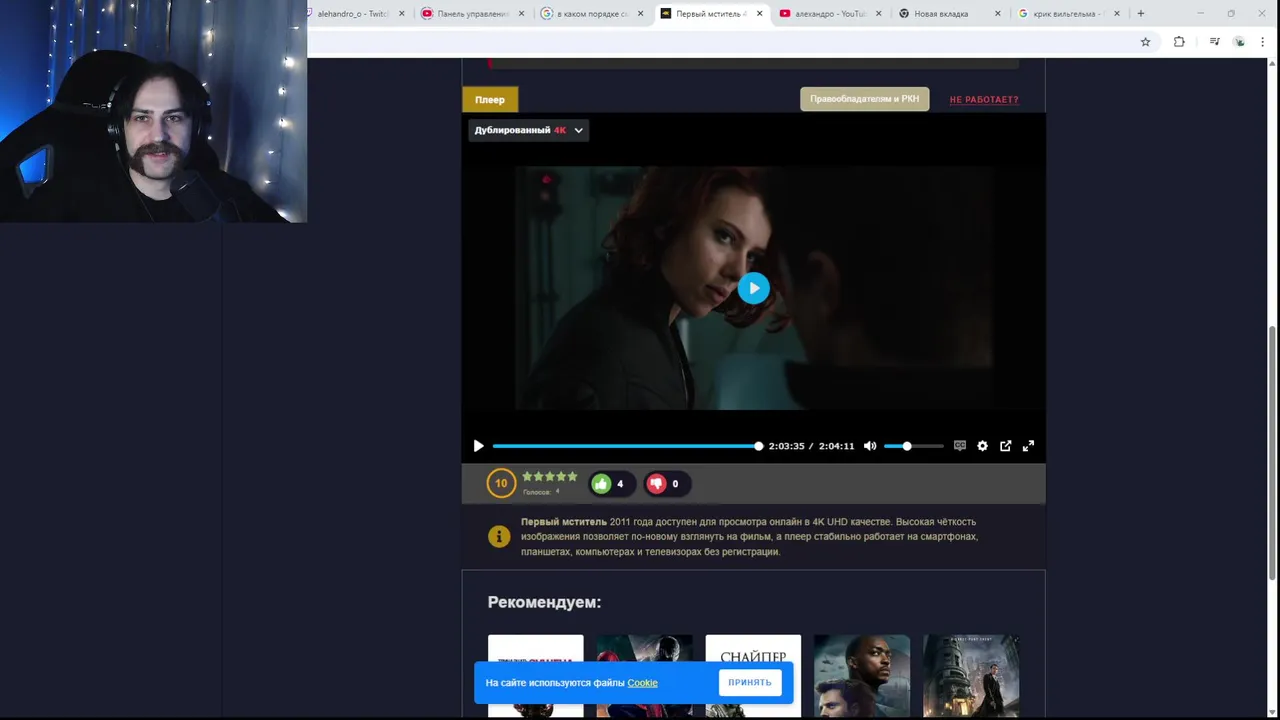Click the НЕ РАБОТАЕТ? link

tap(984, 99)
